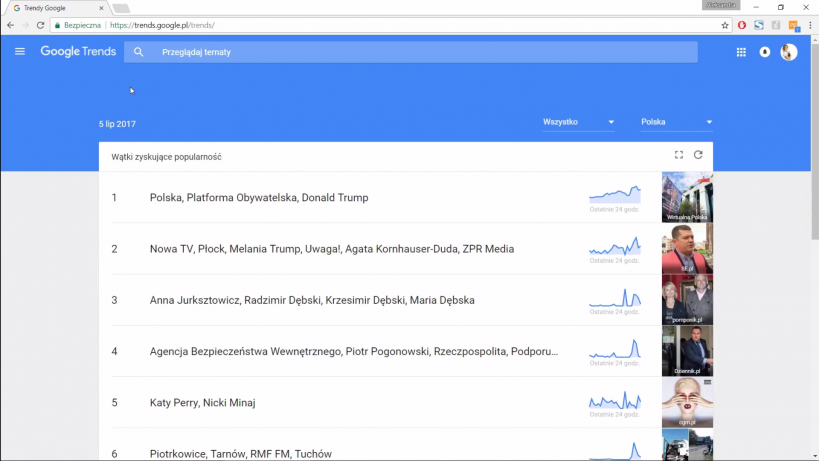The width and height of the screenshot is (819, 461).
Task: Open the cgm.pl Katy Perry thumbnail
Action: tap(687, 402)
